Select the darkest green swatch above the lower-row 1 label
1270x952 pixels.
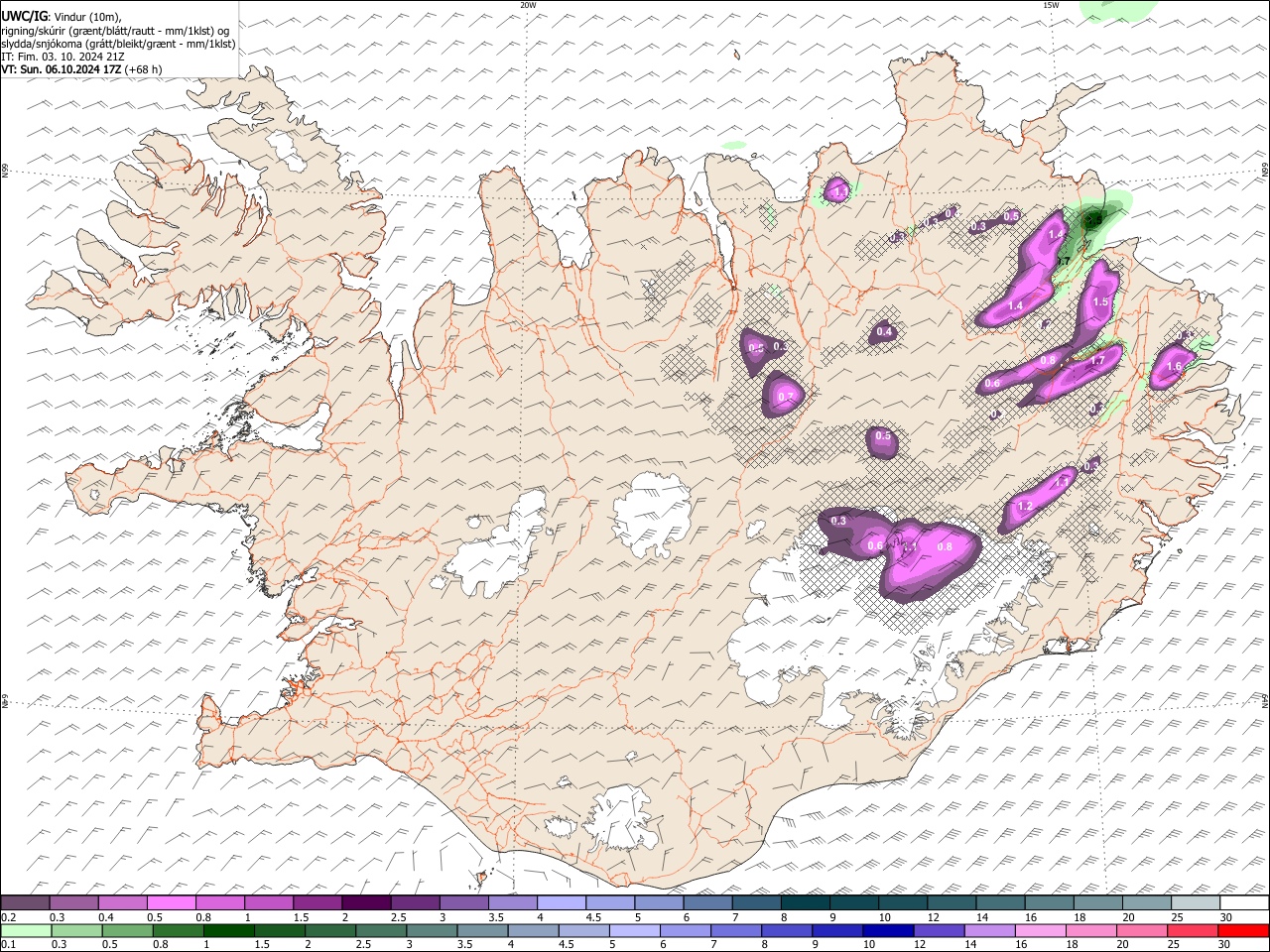[228, 930]
